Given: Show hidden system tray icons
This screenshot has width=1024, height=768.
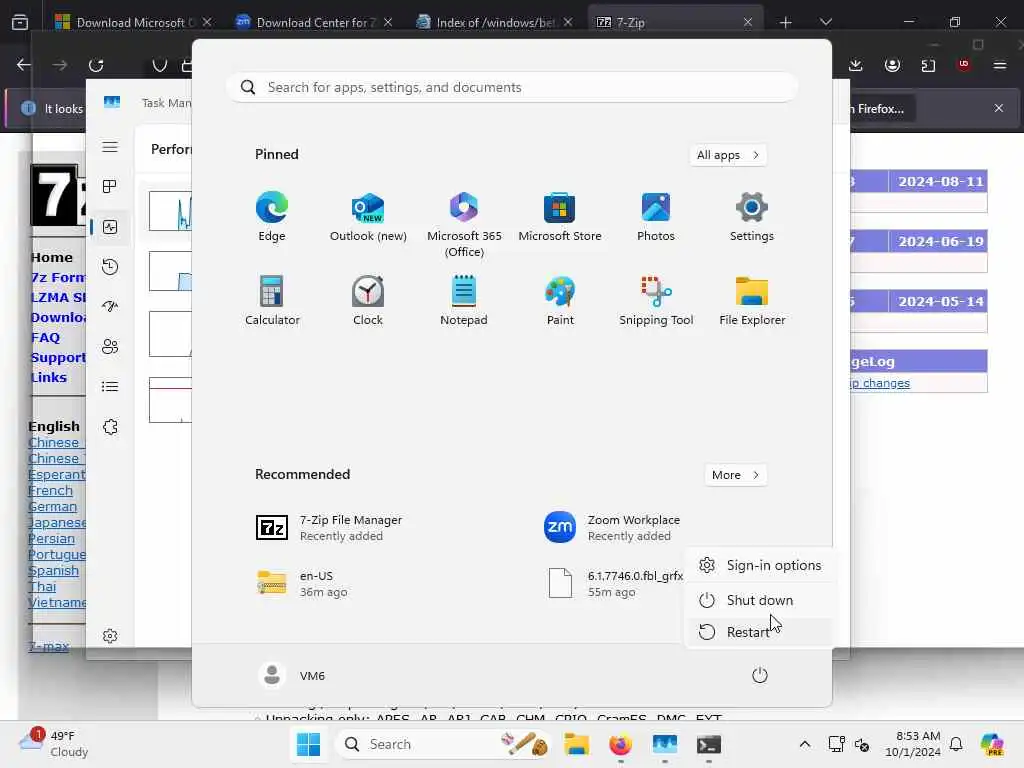Looking at the screenshot, I should click(805, 744).
